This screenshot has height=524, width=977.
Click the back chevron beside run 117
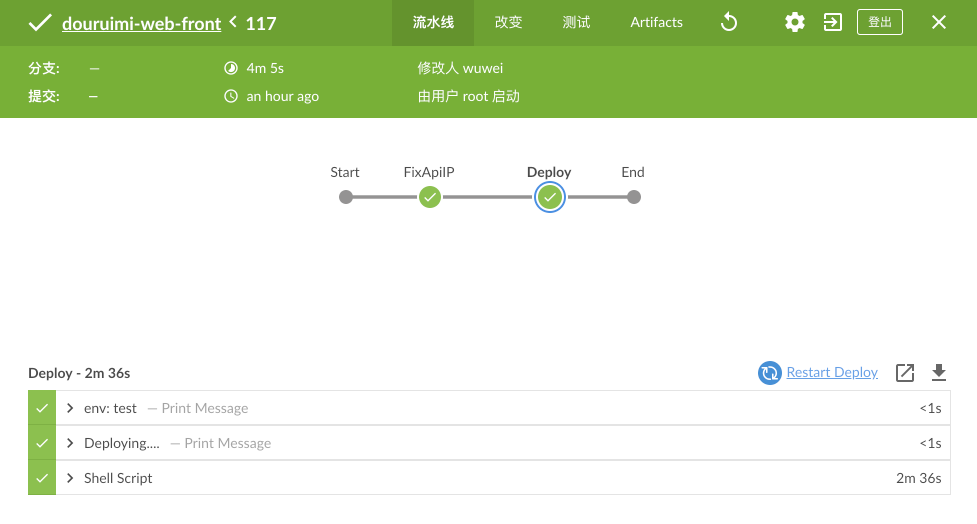tap(233, 22)
